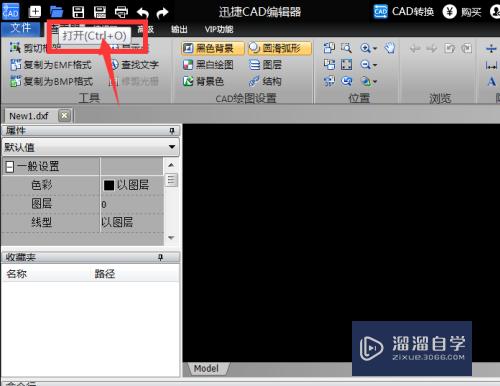The height and width of the screenshot is (386, 500).
Task: Click the 购买 purchase button
Action: click(x=462, y=12)
